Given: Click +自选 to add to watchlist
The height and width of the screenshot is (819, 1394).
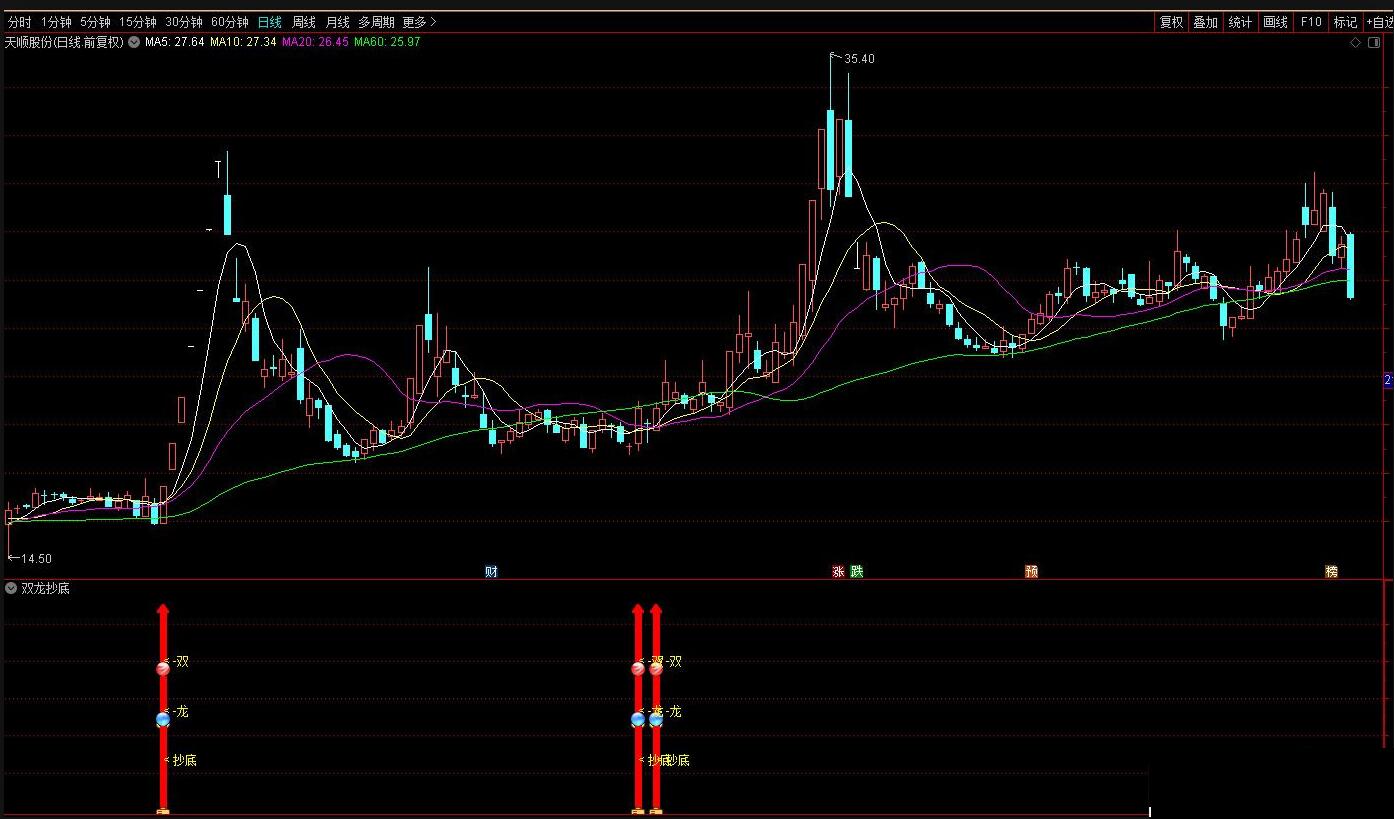Looking at the screenshot, I should tap(1379, 22).
